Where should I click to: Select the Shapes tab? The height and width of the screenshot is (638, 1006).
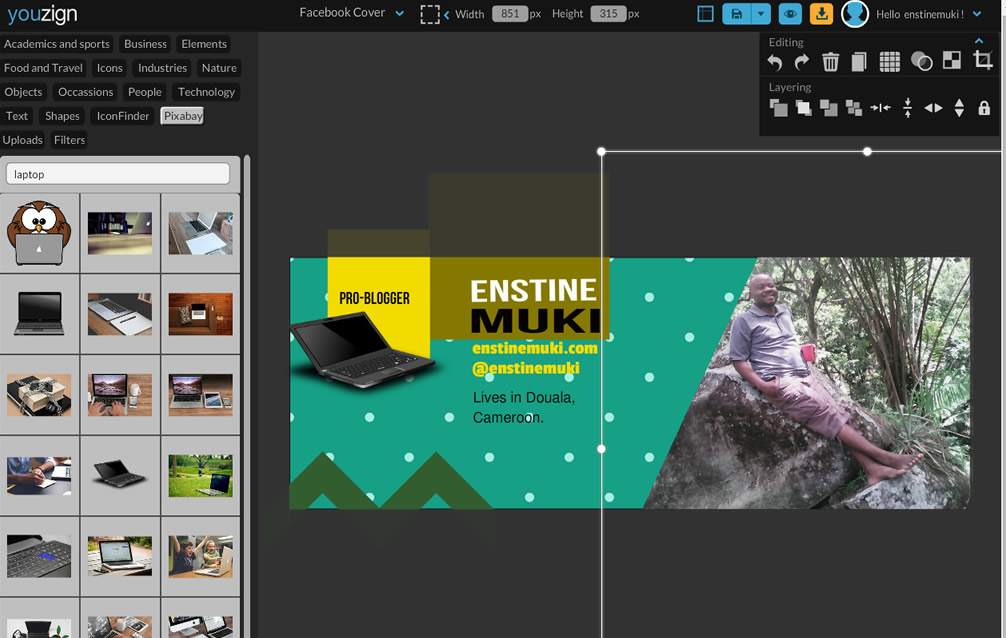62,116
